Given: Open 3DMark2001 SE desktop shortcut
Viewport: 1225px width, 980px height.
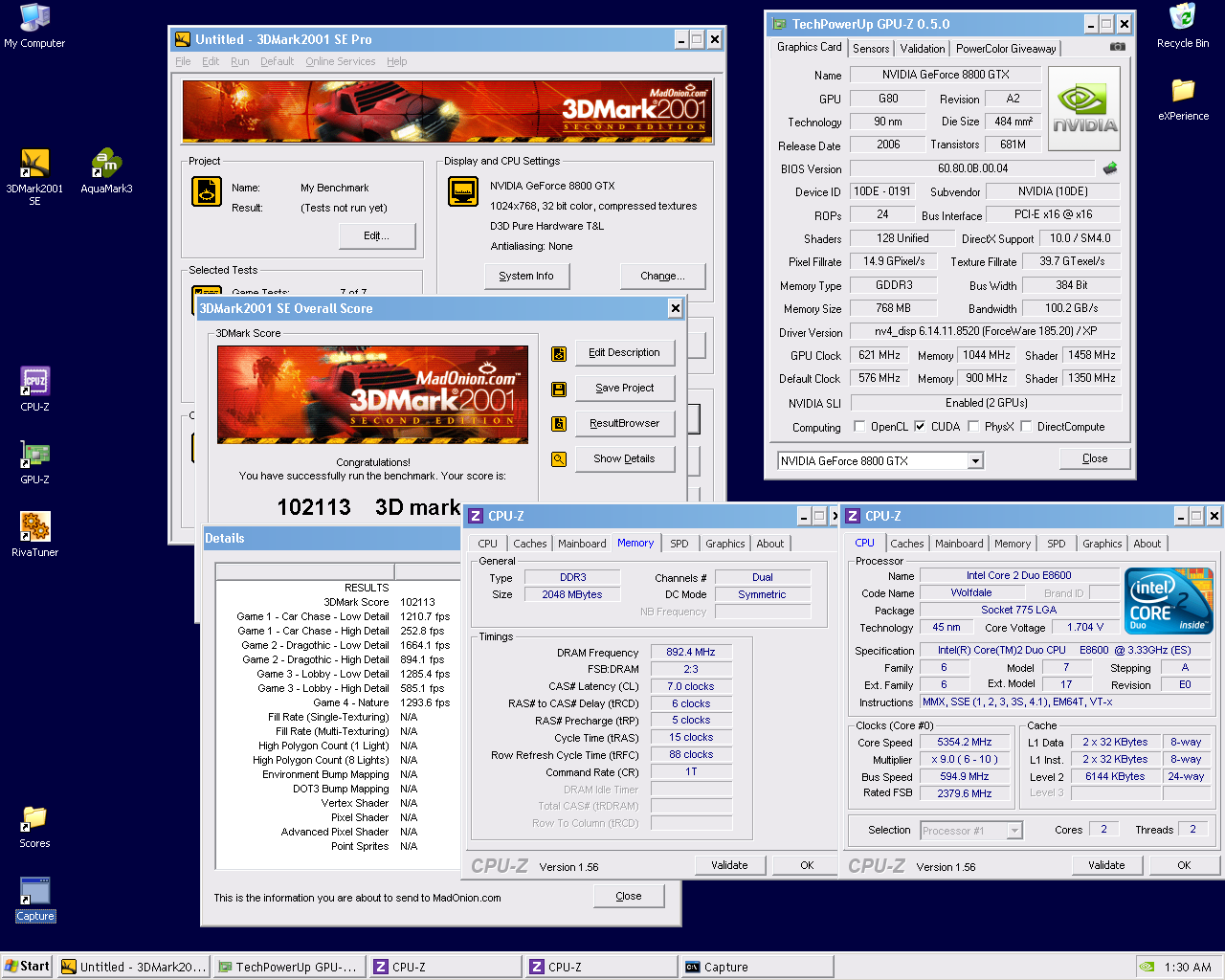Looking at the screenshot, I should click(34, 176).
